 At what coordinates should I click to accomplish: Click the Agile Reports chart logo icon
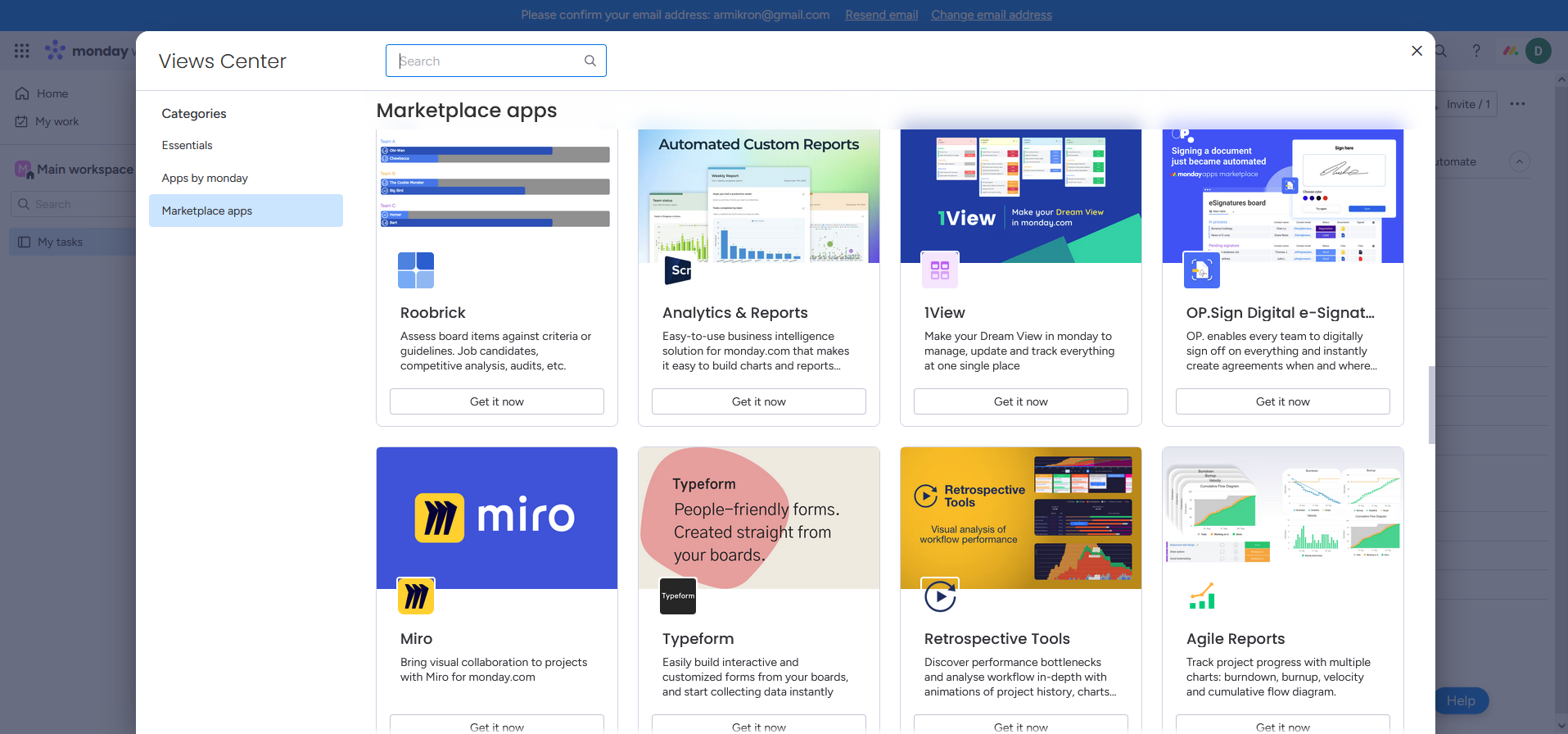tap(1202, 596)
